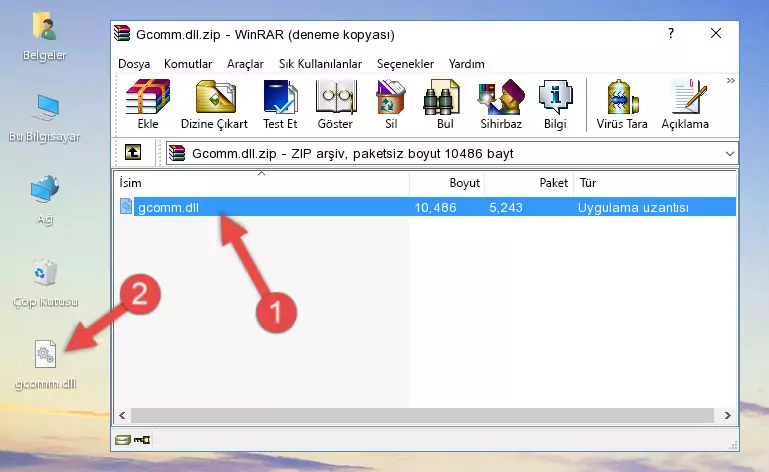Screen dimensions: 769x472
Task: Open the Seçenekler menu
Action: [x=405, y=64]
